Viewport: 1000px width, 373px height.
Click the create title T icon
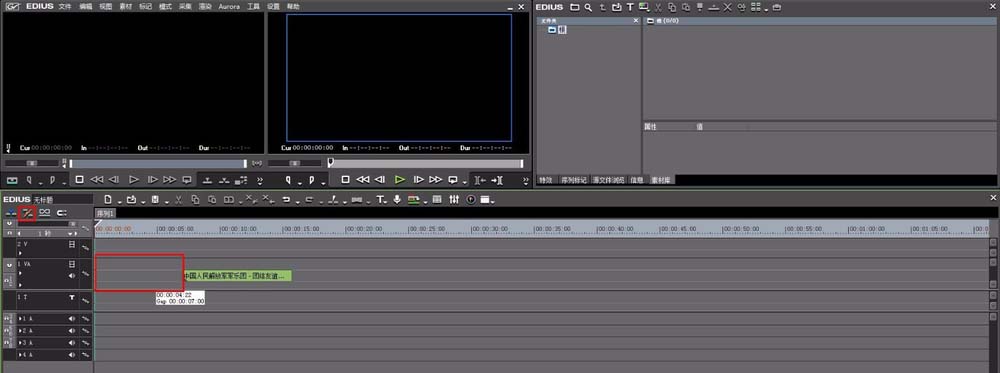[380, 200]
